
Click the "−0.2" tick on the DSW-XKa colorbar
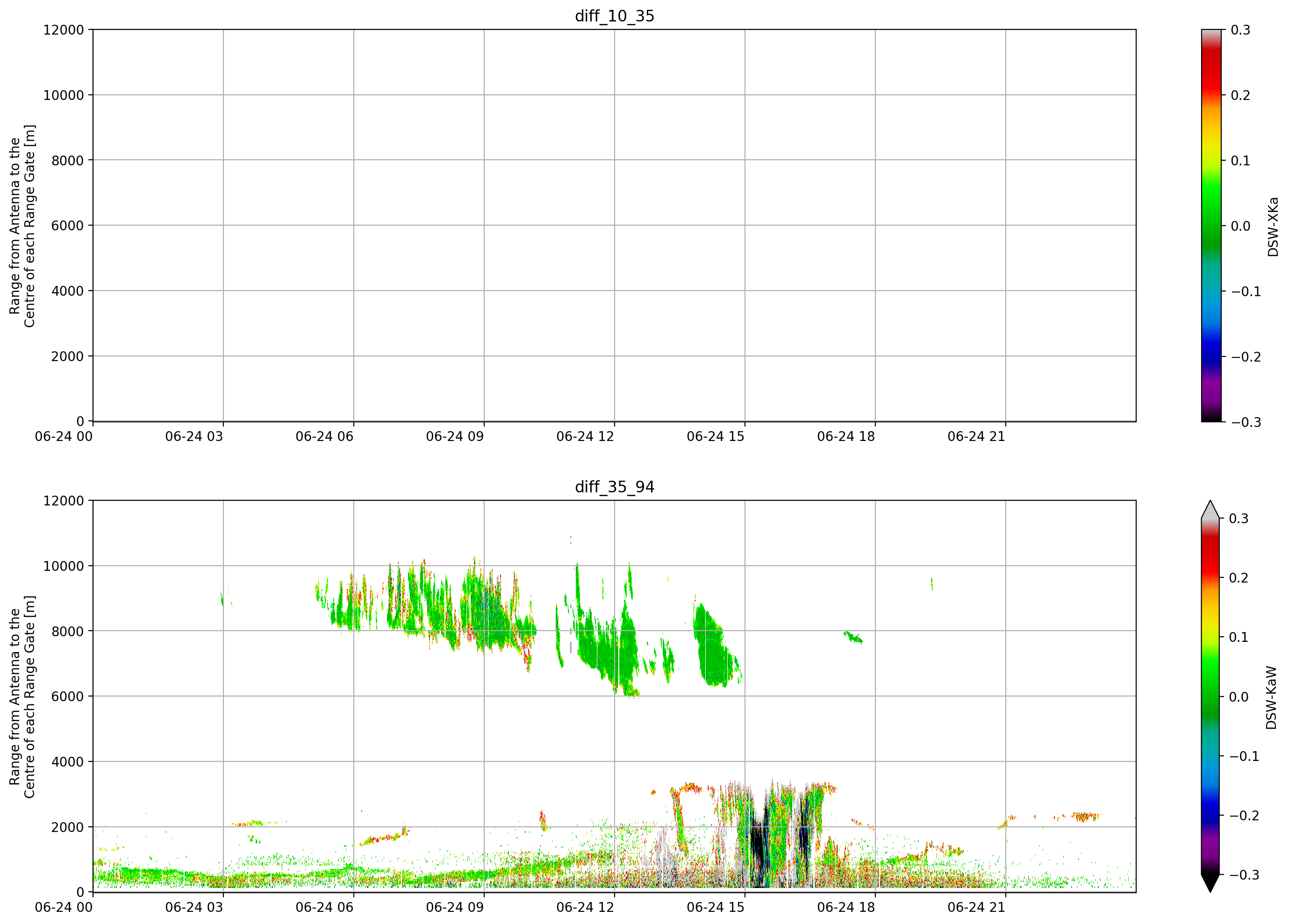click(x=1246, y=357)
